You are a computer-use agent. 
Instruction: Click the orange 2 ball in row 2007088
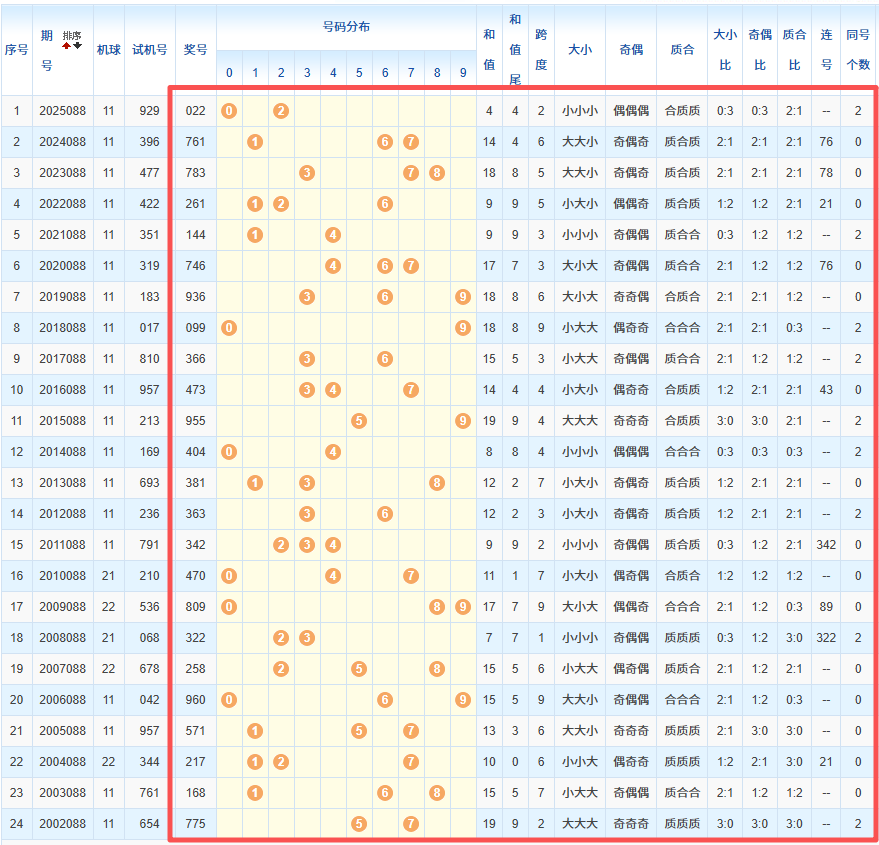(281, 669)
